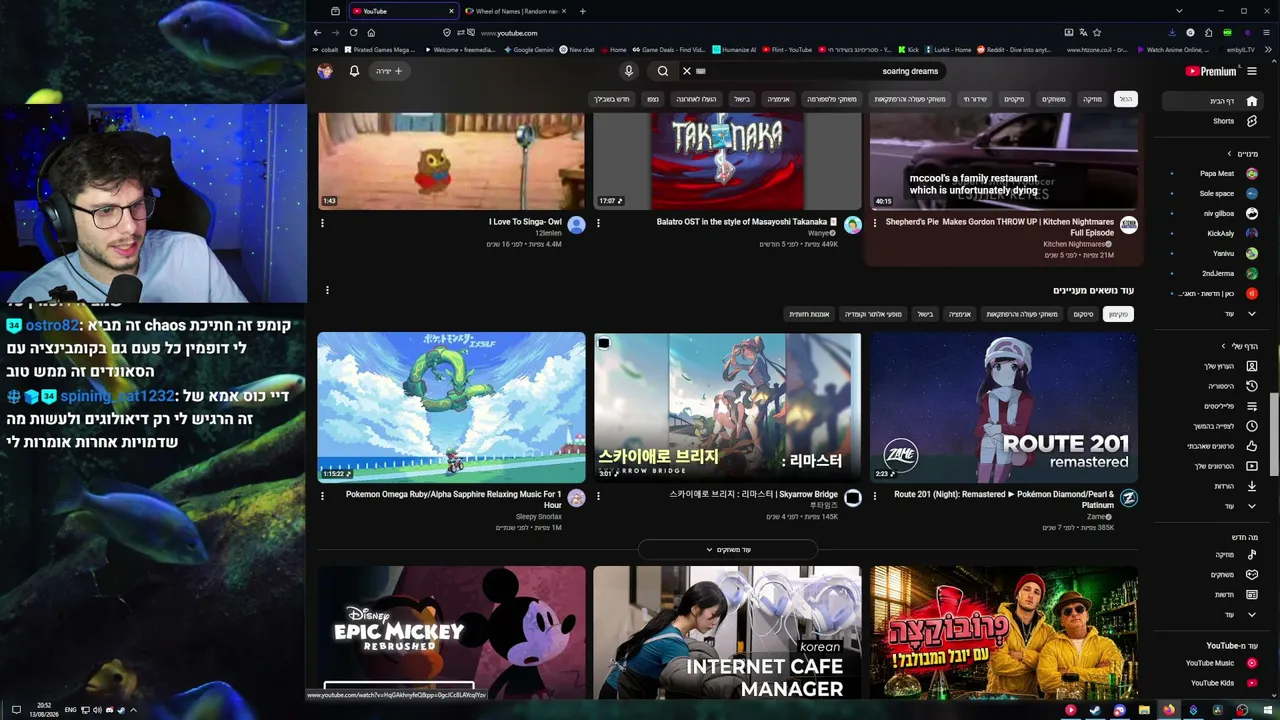Select the 'All' filter chip in top row
Viewport: 1280px width, 720px height.
tap(1126, 99)
